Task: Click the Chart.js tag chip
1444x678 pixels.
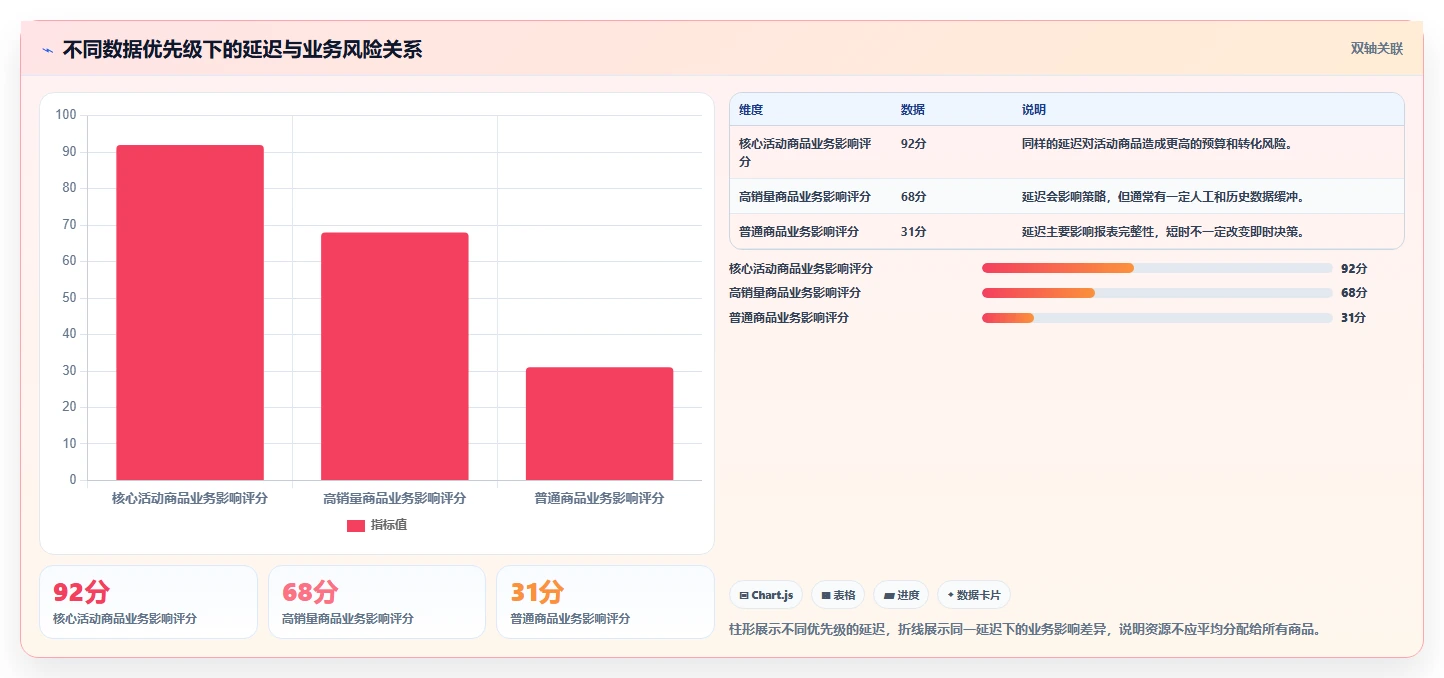Action: (x=766, y=595)
